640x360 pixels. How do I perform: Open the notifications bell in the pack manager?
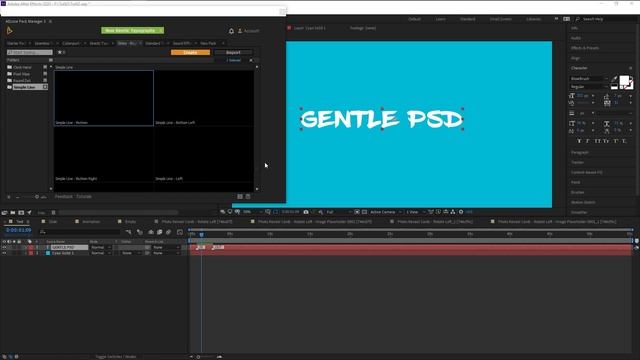click(x=231, y=31)
